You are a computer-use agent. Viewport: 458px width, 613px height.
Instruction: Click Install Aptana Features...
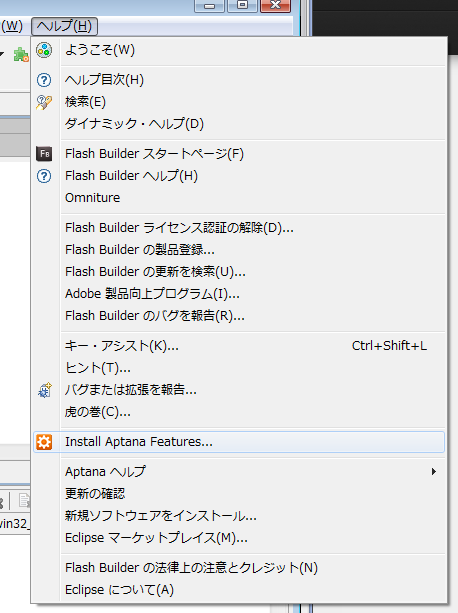239,442
